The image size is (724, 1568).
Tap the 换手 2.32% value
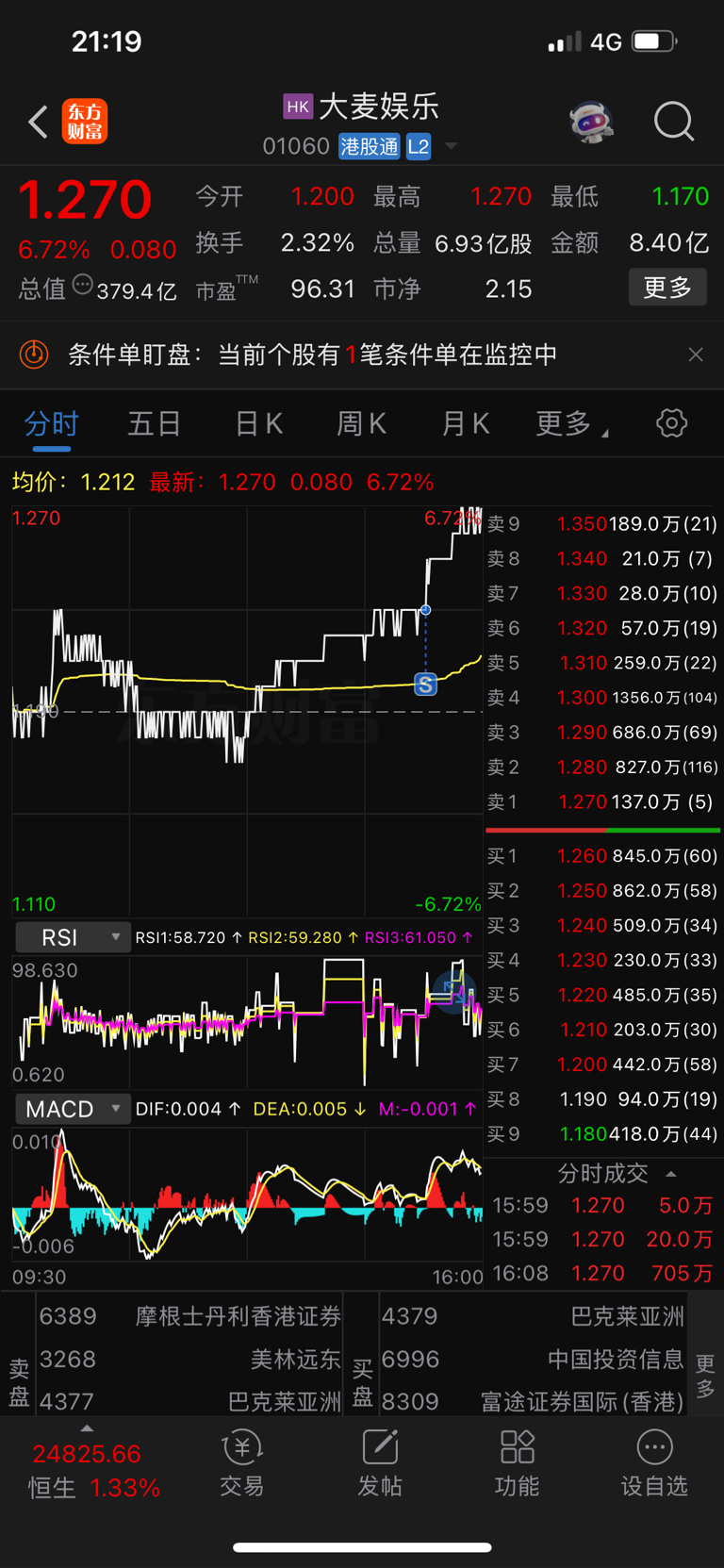318,243
